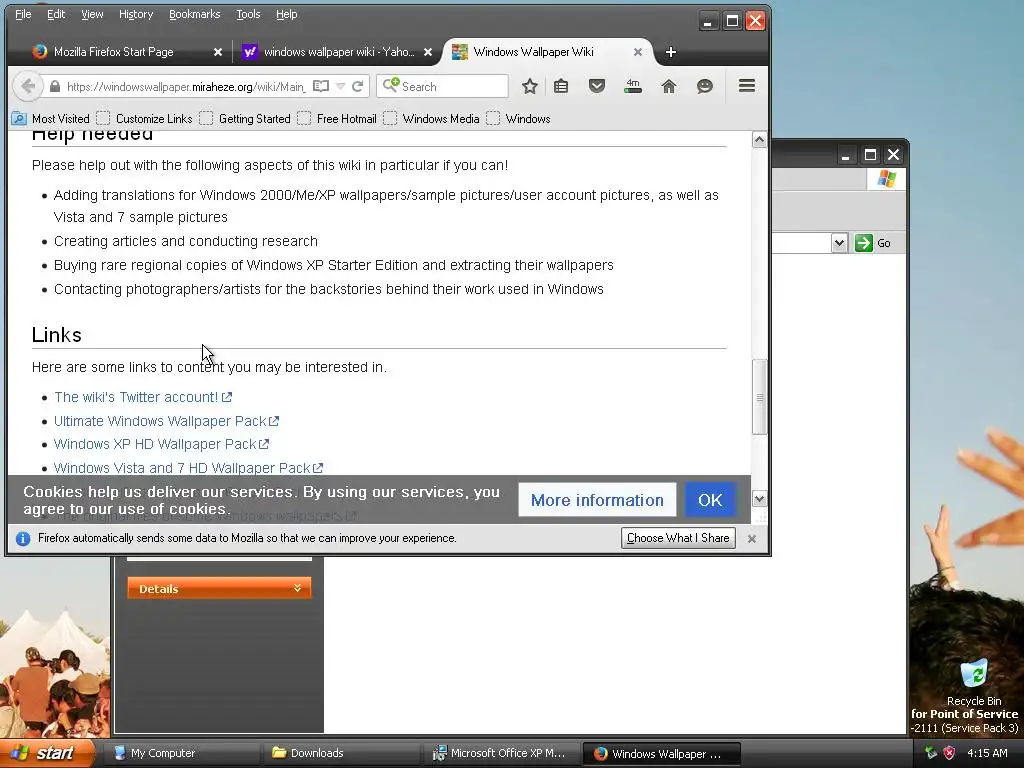This screenshot has height=768, width=1024.
Task: Click Windows flag logo in background window
Action: click(886, 178)
